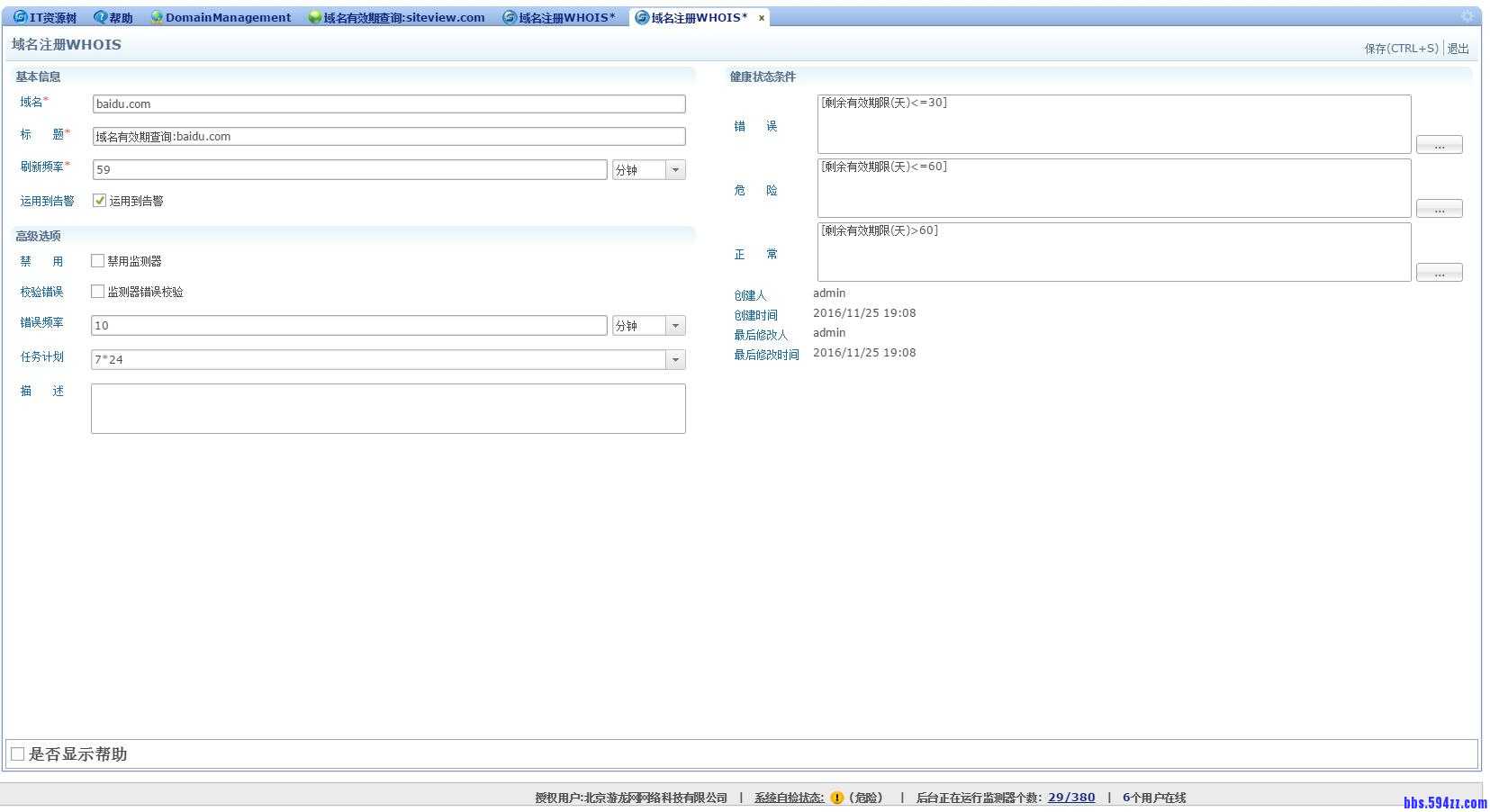Switch to the 域名有效期查询:siteview.com tab
The height and width of the screenshot is (812, 1490).
399,16
